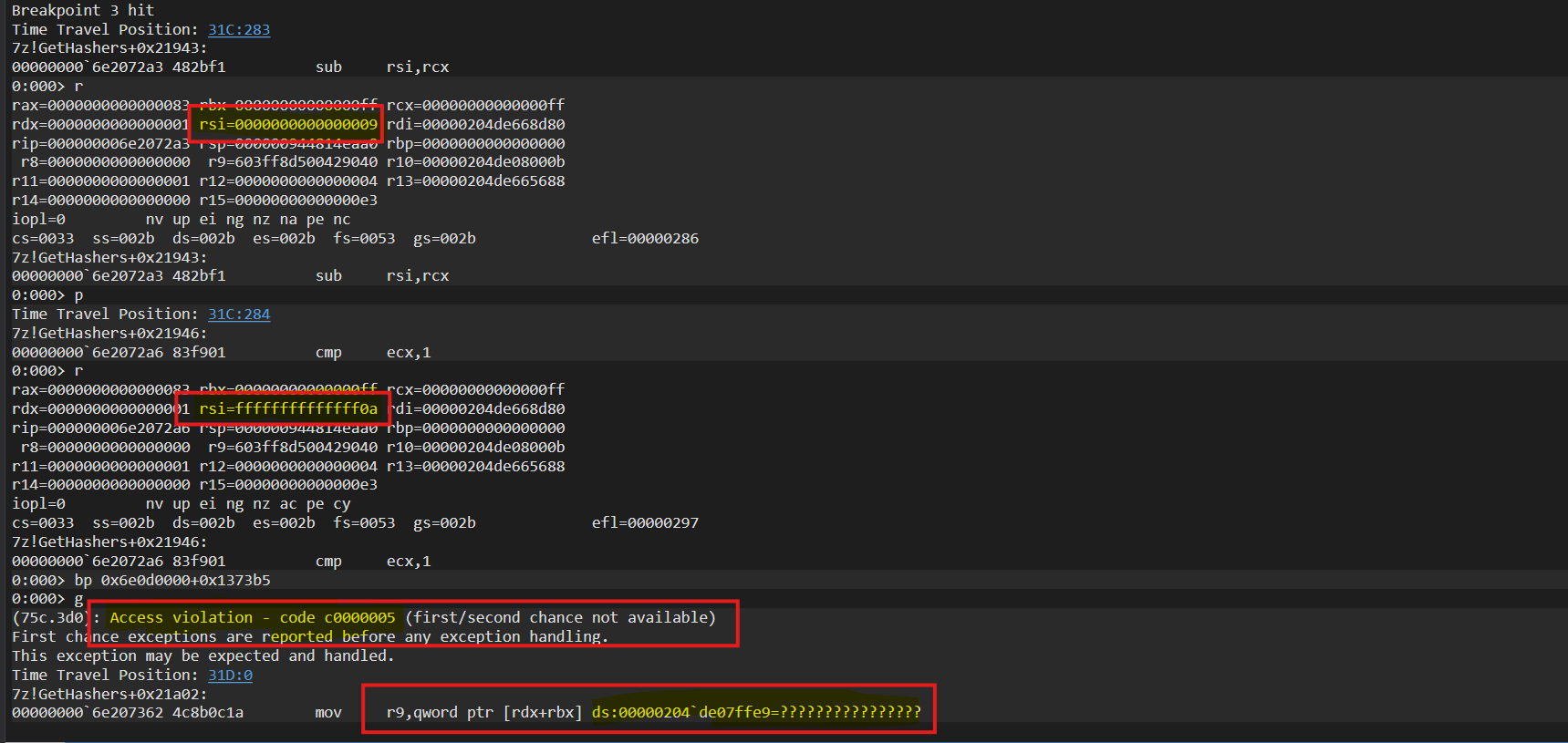Click the efl=00000286 flags value
This screenshot has width=1568, height=743.
[645, 238]
